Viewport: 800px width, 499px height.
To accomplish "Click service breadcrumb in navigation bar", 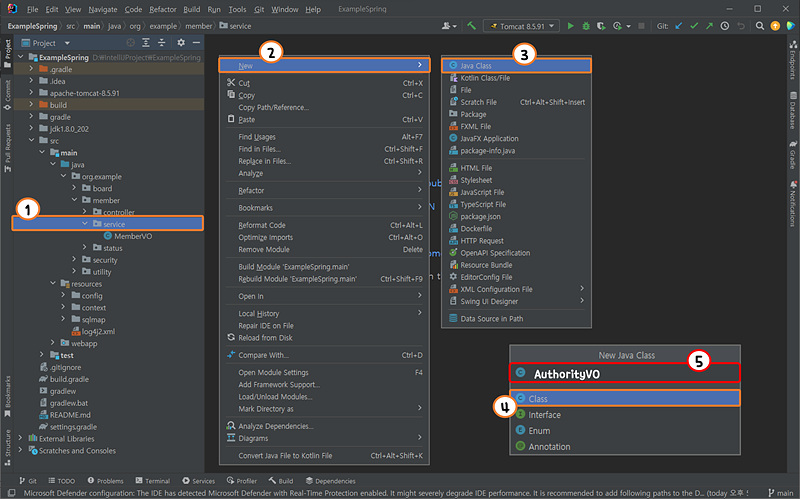I will click(235, 26).
